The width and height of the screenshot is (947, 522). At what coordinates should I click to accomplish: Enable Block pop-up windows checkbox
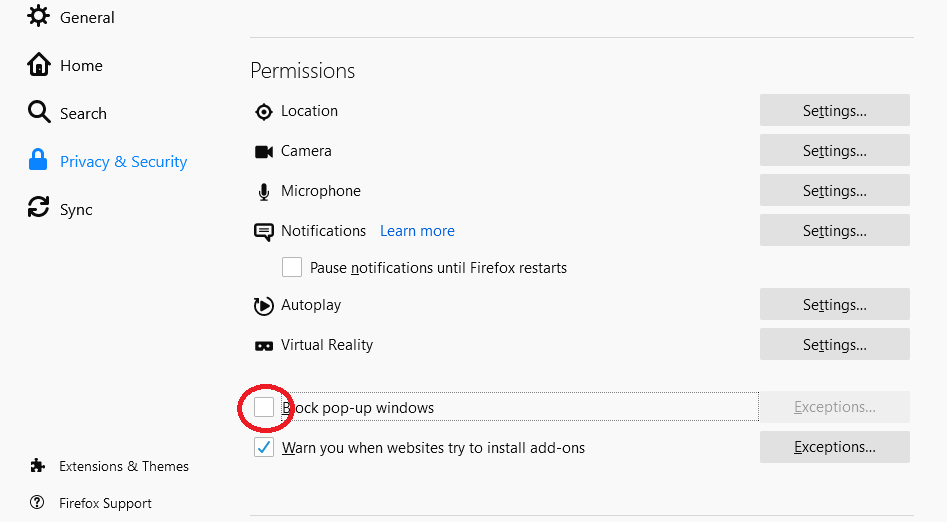264,407
